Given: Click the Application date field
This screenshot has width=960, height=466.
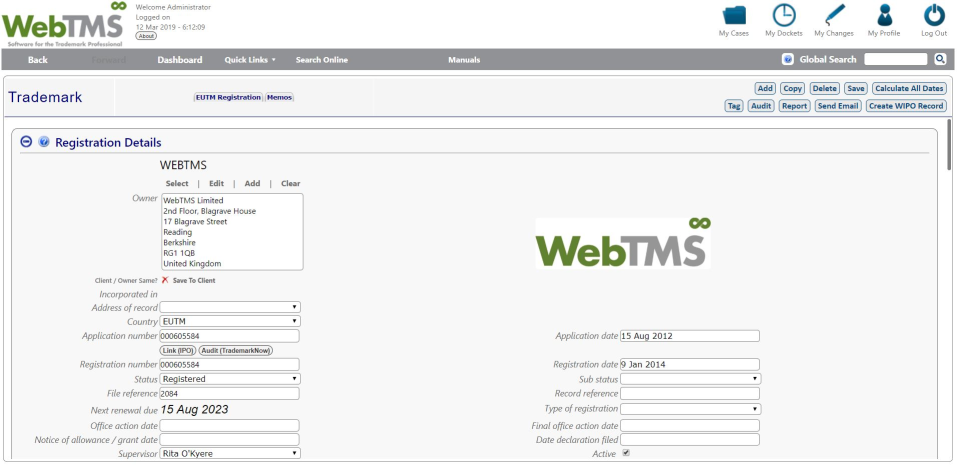Looking at the screenshot, I should [x=690, y=336].
